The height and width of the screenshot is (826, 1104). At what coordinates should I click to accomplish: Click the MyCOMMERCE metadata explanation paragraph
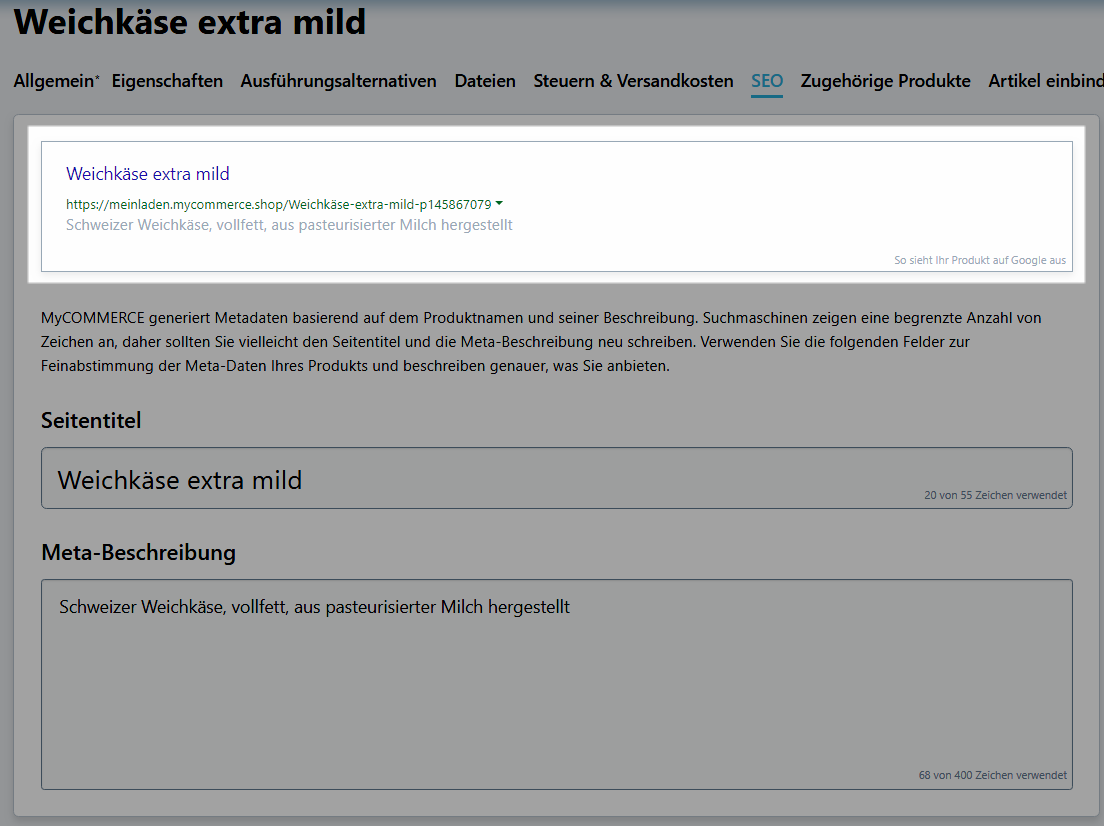pyautogui.click(x=540, y=342)
